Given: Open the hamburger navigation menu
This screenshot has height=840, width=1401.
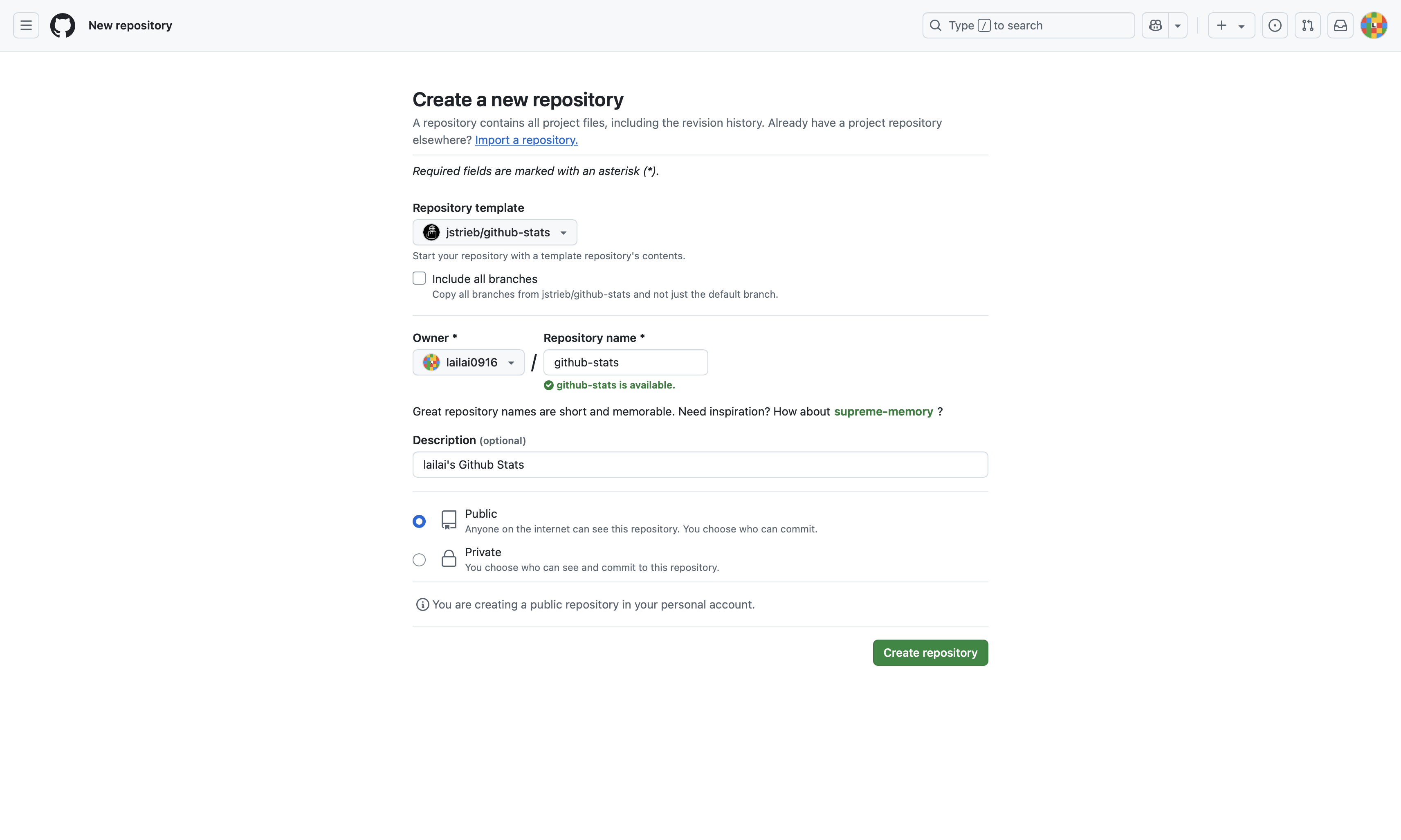Looking at the screenshot, I should 26,25.
